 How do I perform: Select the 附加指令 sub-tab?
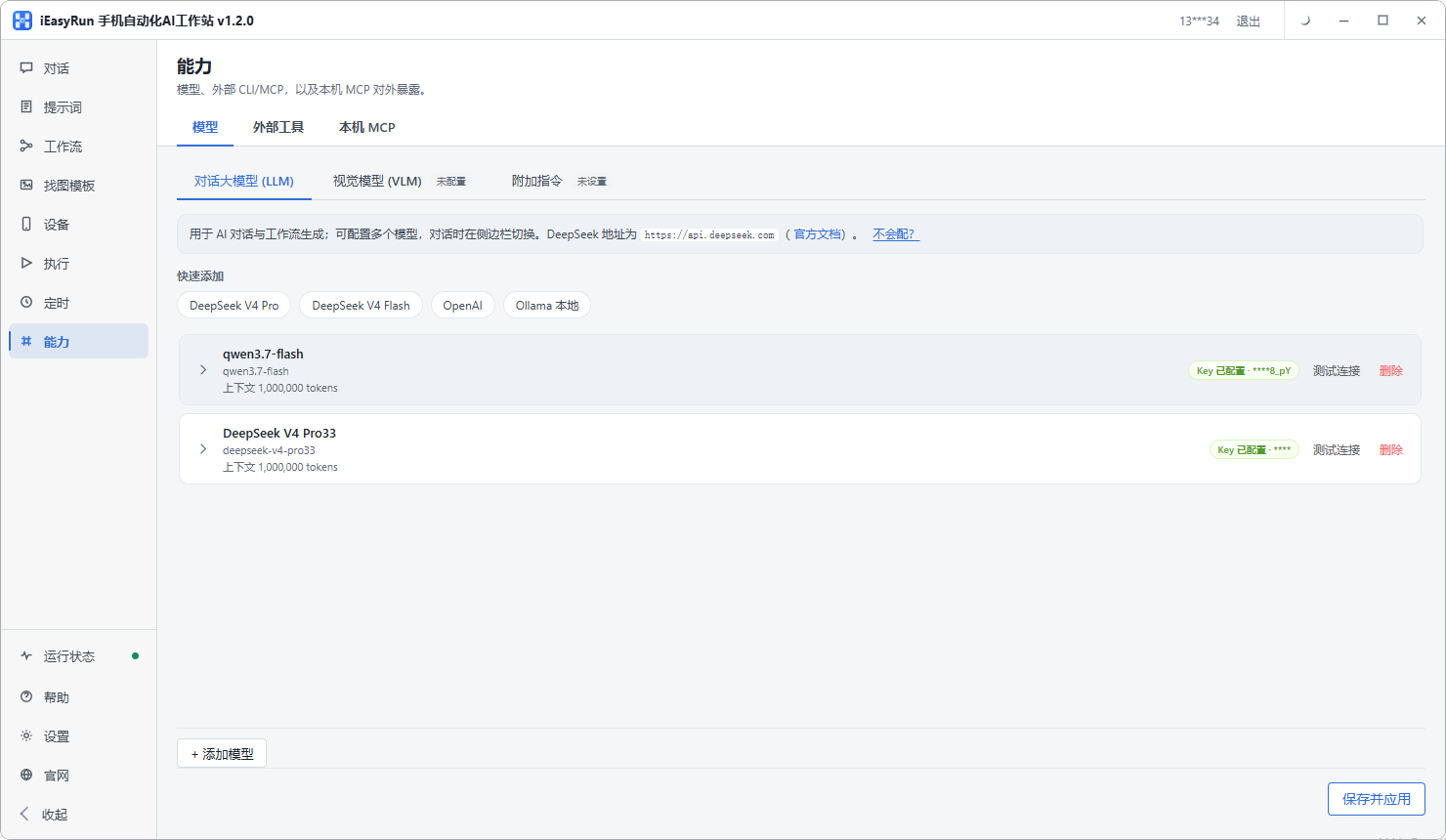(537, 182)
